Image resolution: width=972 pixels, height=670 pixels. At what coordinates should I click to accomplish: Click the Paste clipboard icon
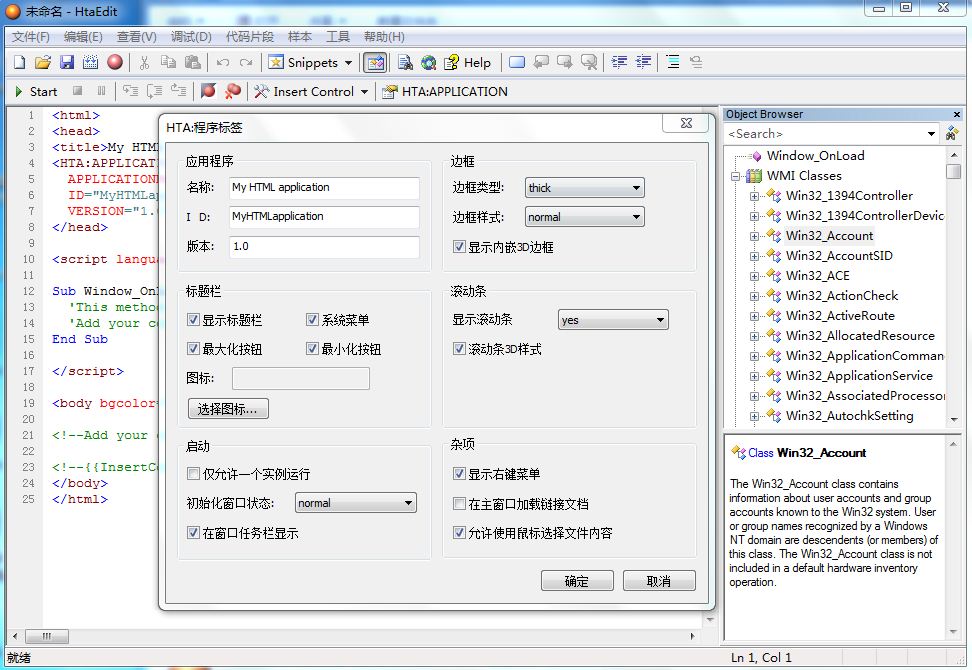pos(193,62)
